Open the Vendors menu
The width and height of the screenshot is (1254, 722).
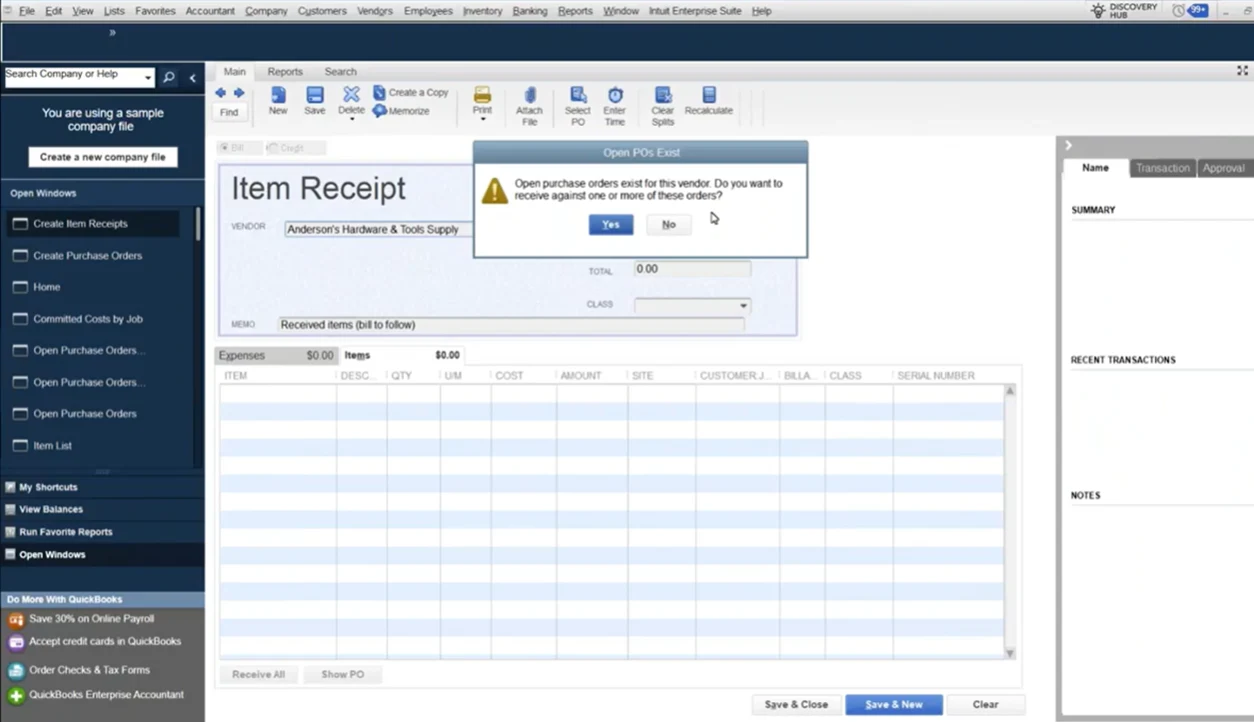tap(375, 11)
